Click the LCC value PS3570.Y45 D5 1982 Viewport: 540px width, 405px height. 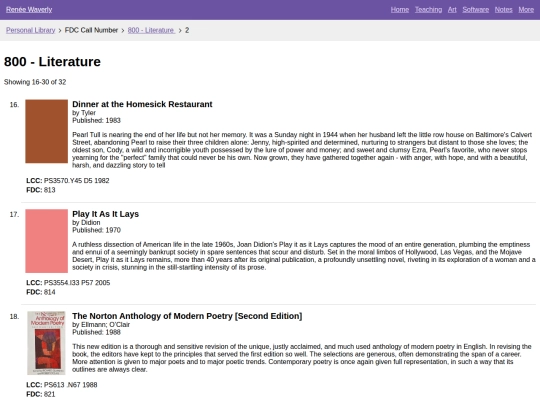coord(76,181)
